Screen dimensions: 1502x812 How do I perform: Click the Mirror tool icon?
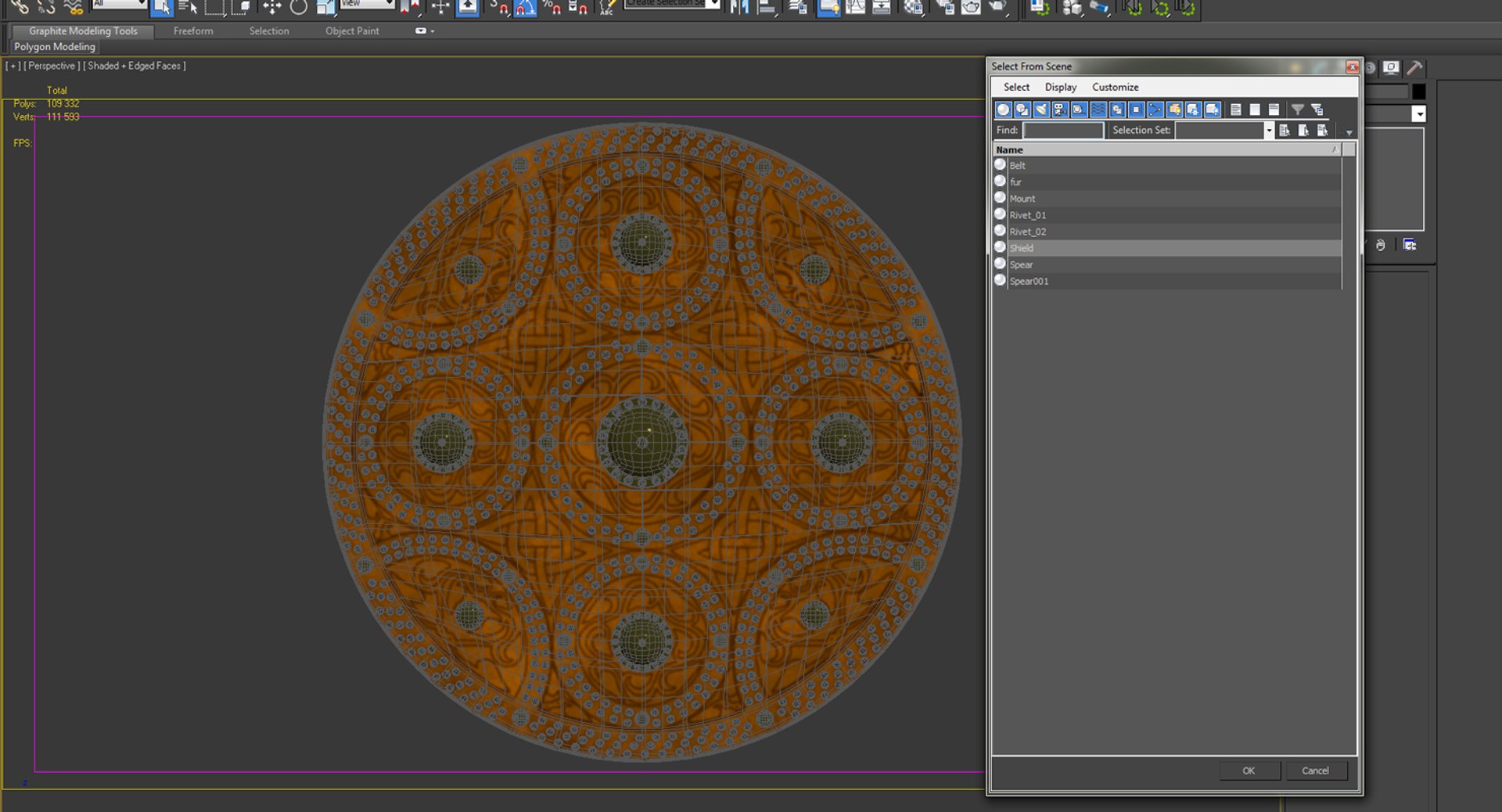coord(739,8)
